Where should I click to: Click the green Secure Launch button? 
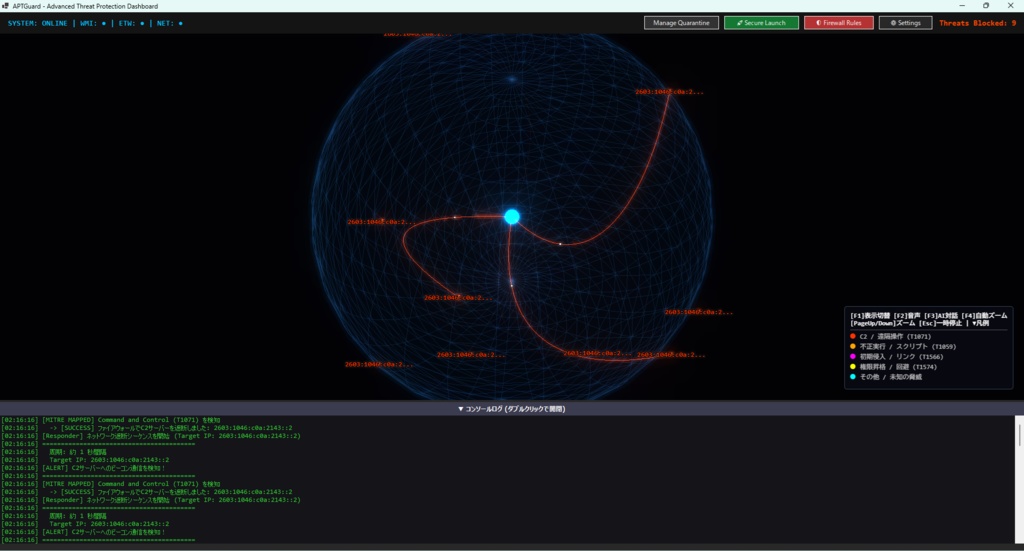point(761,23)
